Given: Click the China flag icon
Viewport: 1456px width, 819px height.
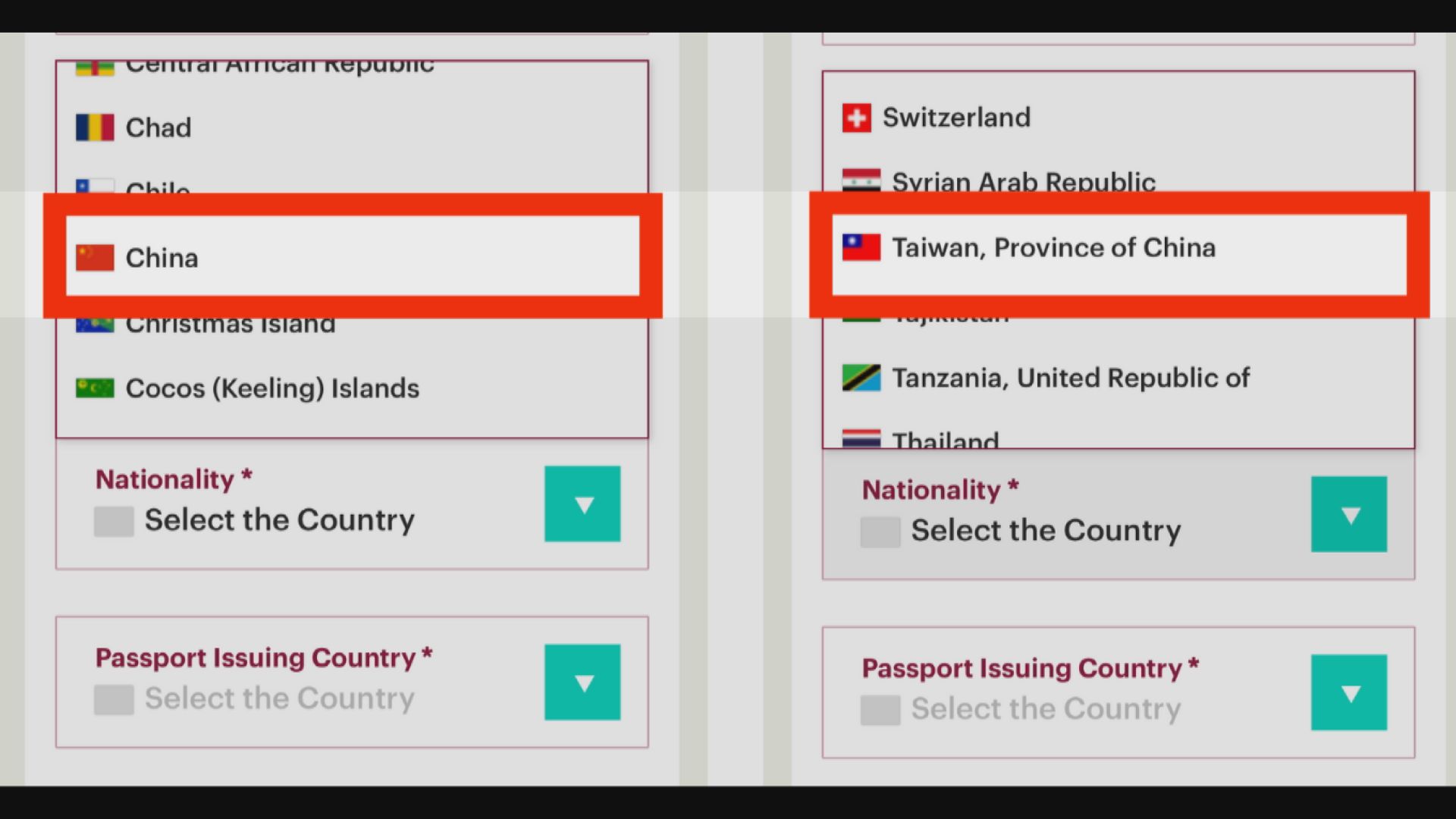Looking at the screenshot, I should [x=95, y=258].
